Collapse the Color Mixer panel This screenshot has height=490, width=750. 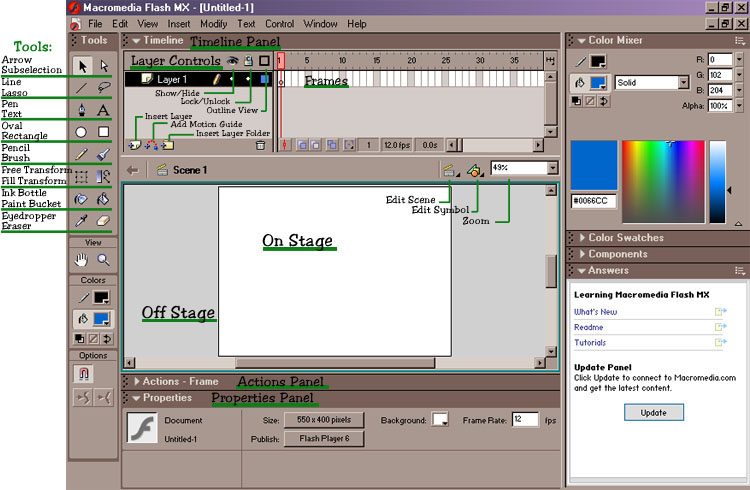[582, 41]
